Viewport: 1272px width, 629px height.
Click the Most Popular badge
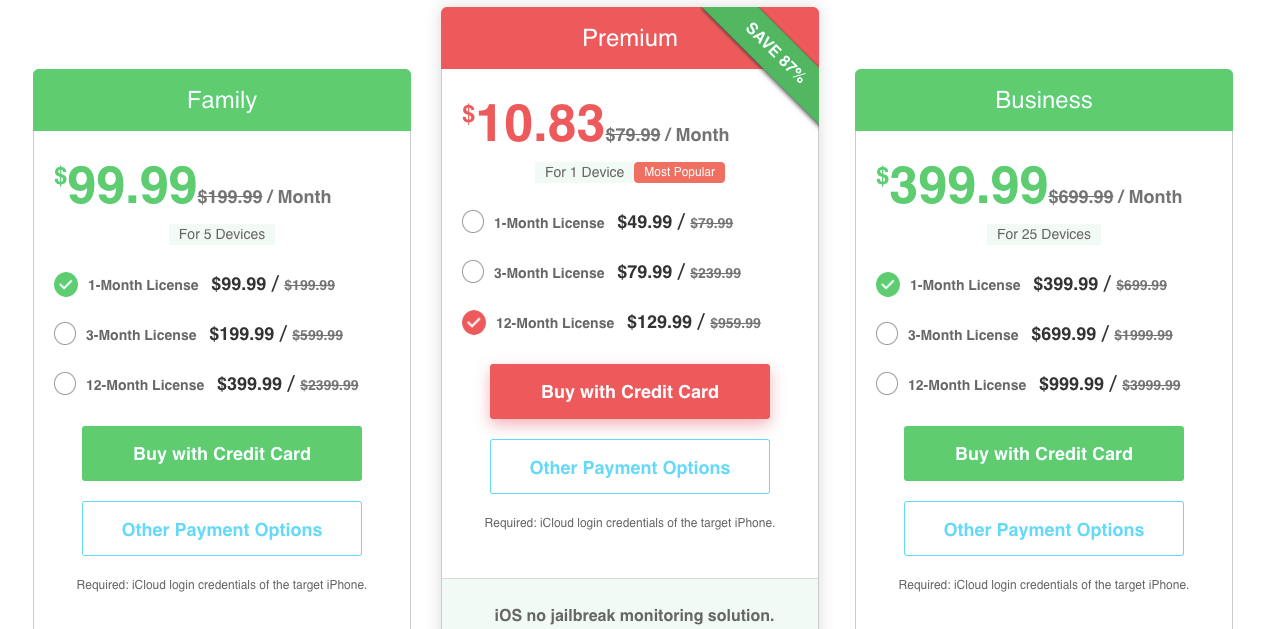click(x=679, y=172)
